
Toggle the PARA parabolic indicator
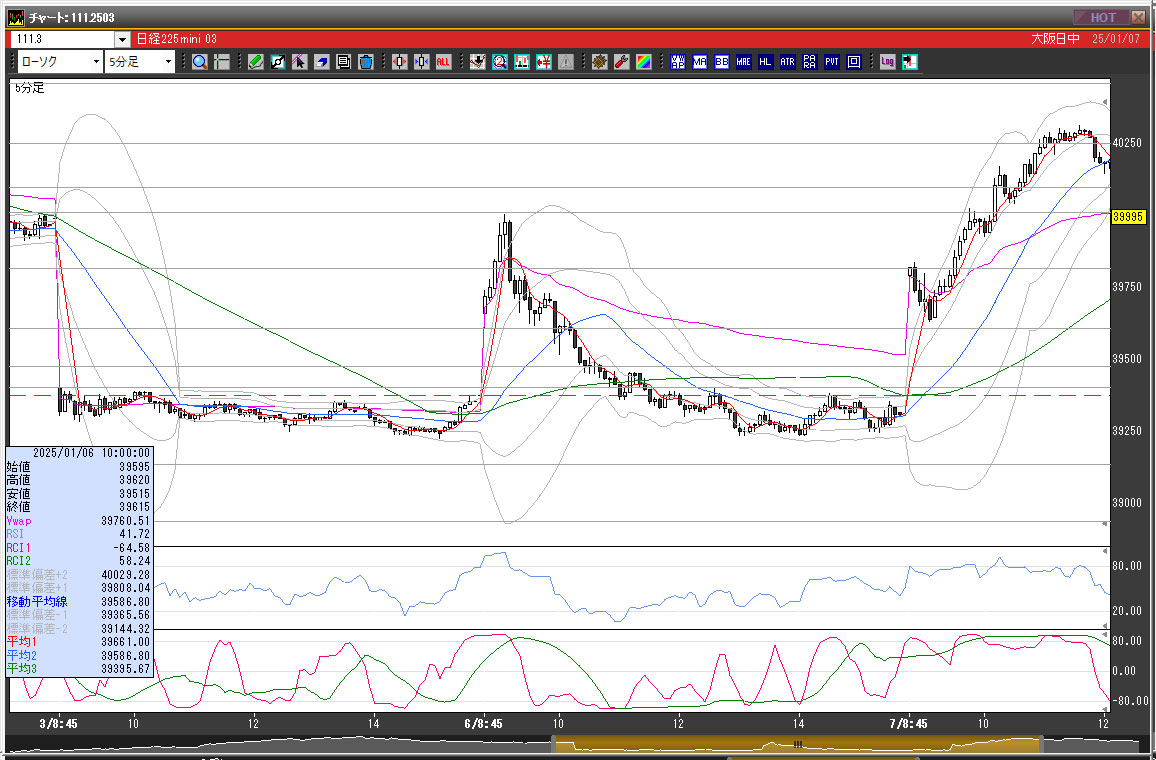[x=809, y=62]
